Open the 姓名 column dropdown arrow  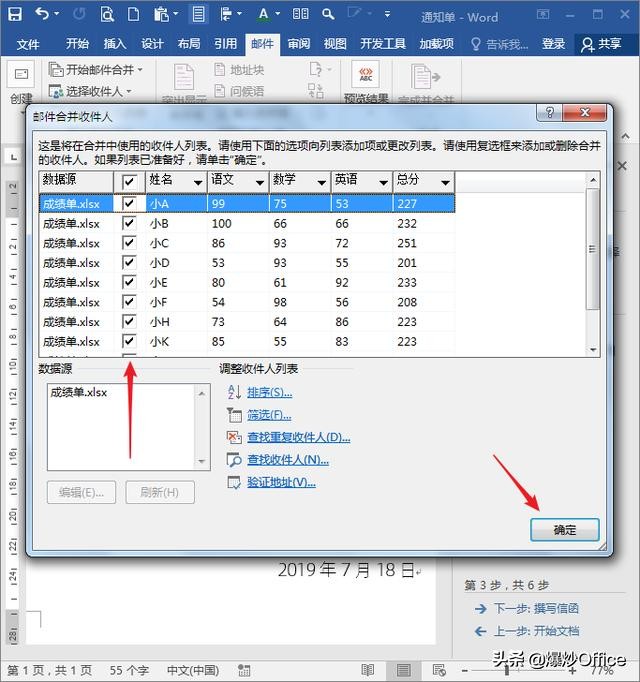[198, 183]
